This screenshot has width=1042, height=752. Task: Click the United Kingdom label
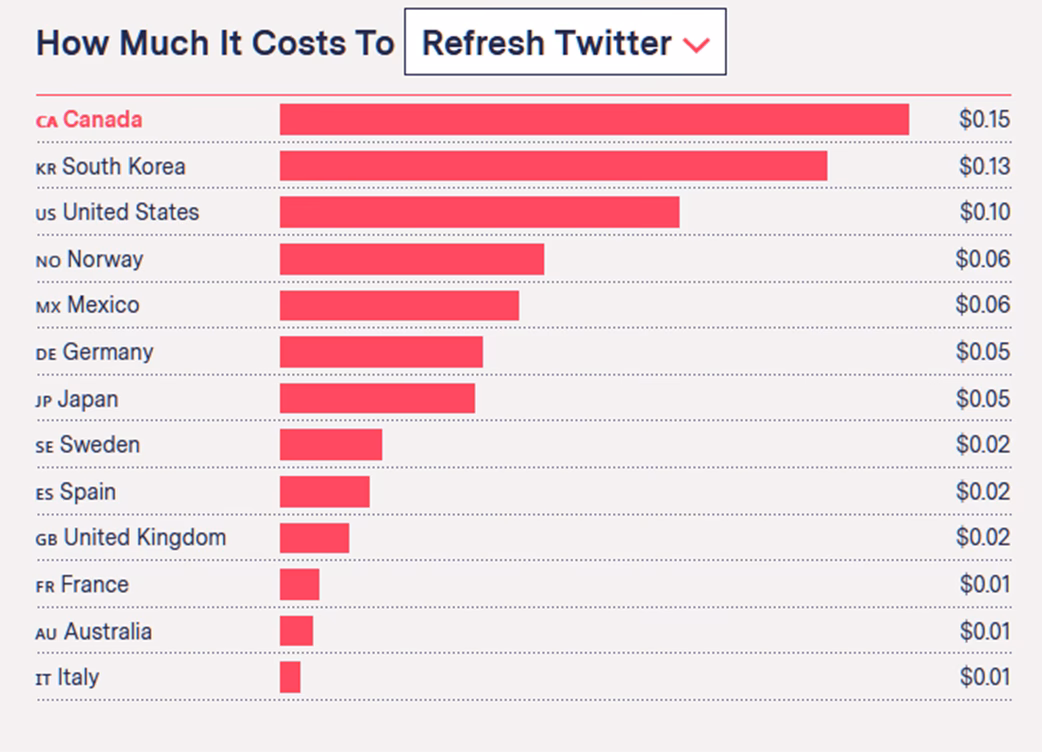pyautogui.click(x=131, y=538)
